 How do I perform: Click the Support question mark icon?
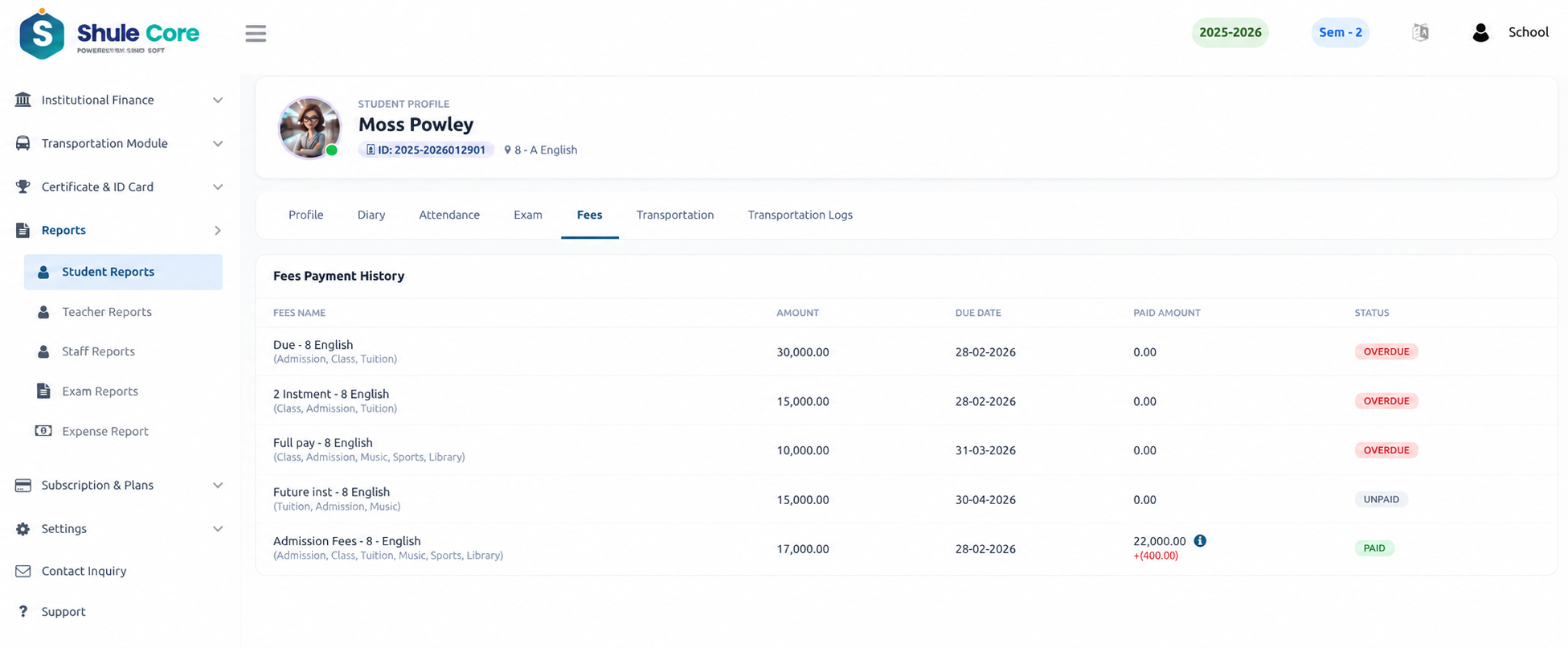[x=23, y=612]
